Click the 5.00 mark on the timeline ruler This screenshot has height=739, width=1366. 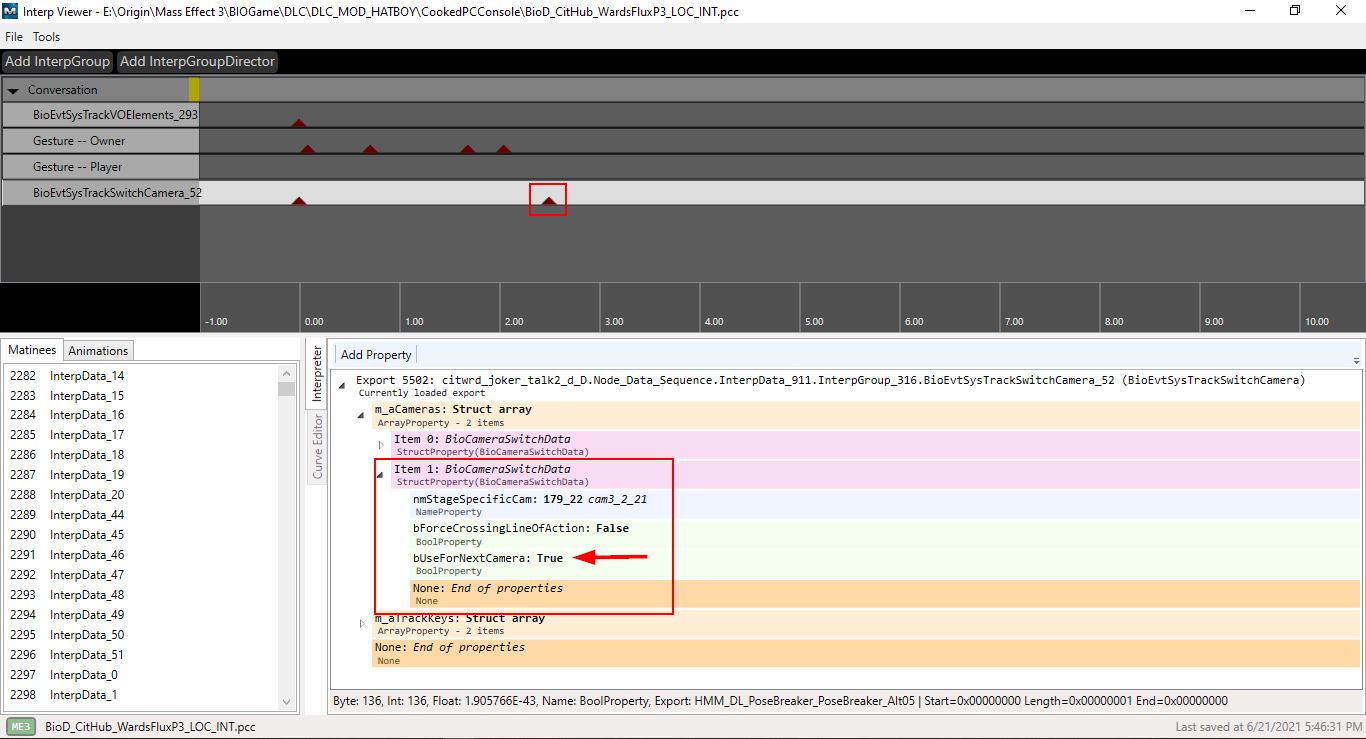[814, 322]
